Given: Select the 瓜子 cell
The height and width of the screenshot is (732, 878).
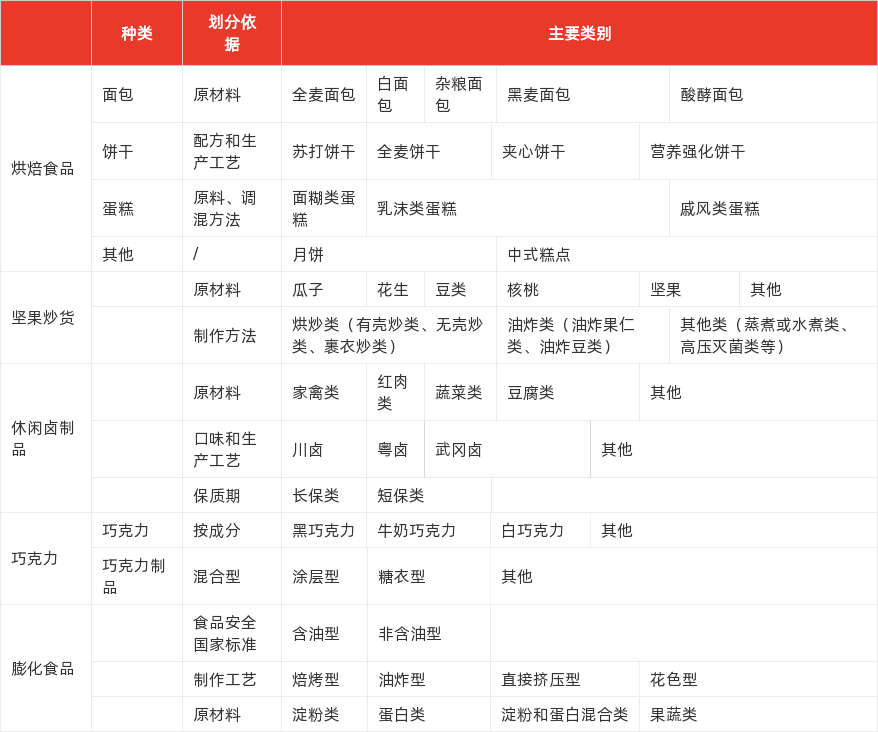Looking at the screenshot, I should tap(324, 289).
